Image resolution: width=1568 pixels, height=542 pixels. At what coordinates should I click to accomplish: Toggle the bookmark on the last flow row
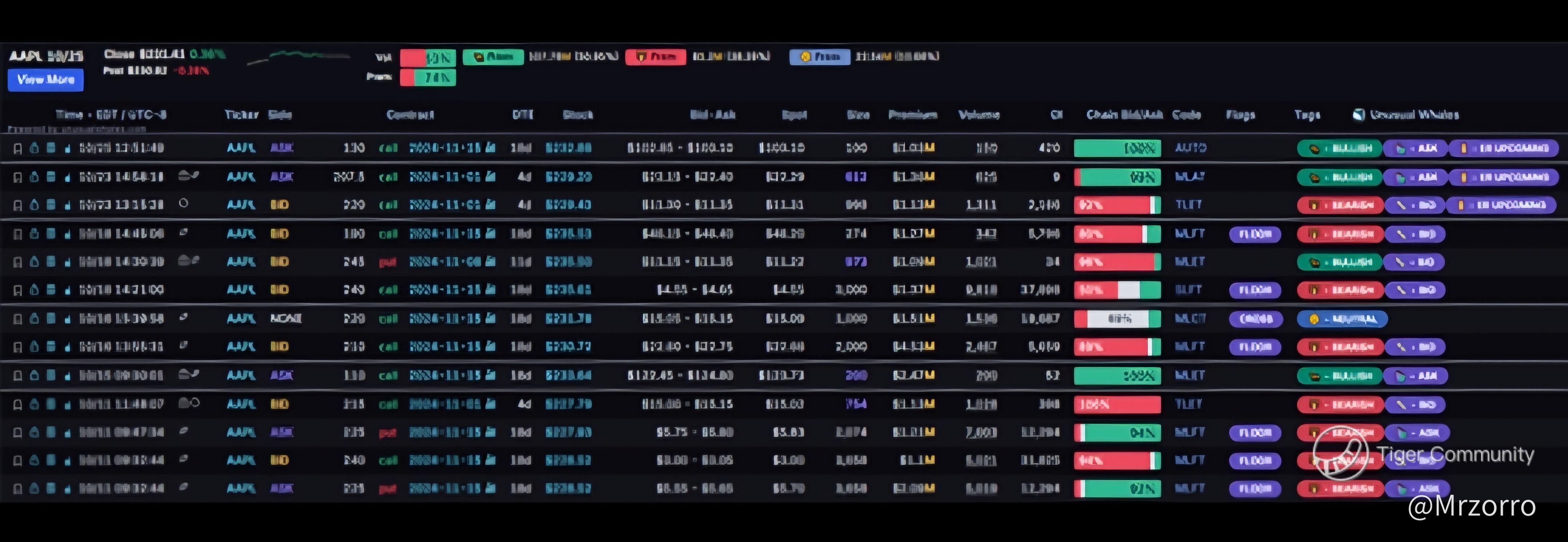(18, 488)
